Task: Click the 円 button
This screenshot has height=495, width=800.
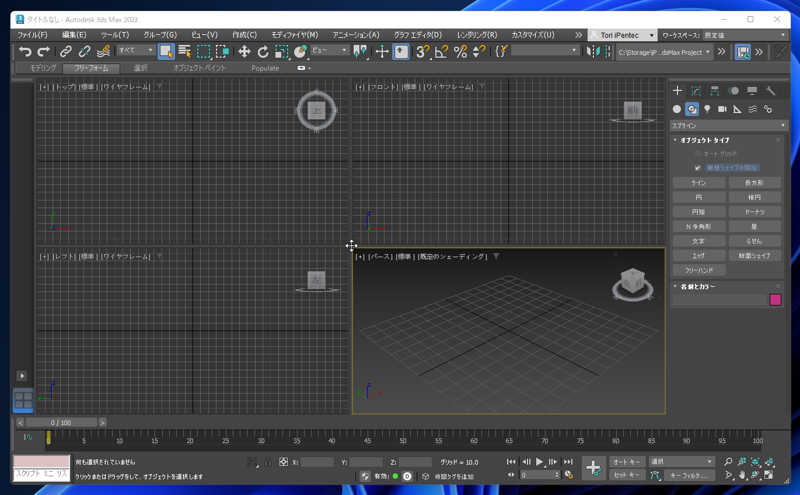Action: (x=699, y=197)
